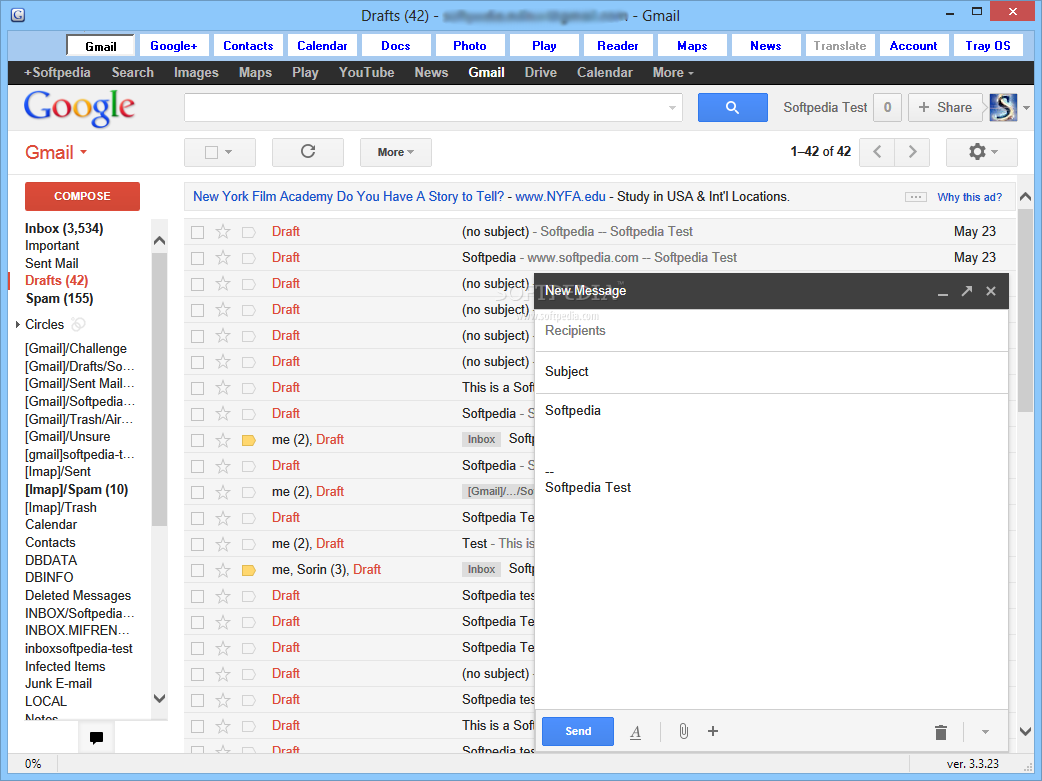Click the Recipients field in New Message
This screenshot has width=1042, height=781.
click(x=772, y=331)
